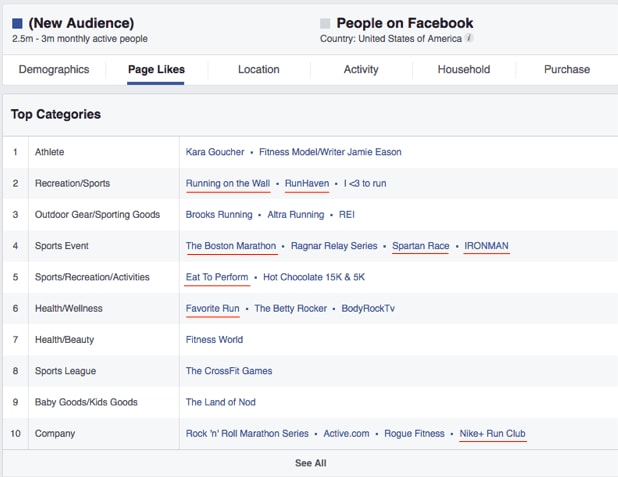Click the Altra Running link
Viewport: 618px width, 477px height.
[x=296, y=214]
